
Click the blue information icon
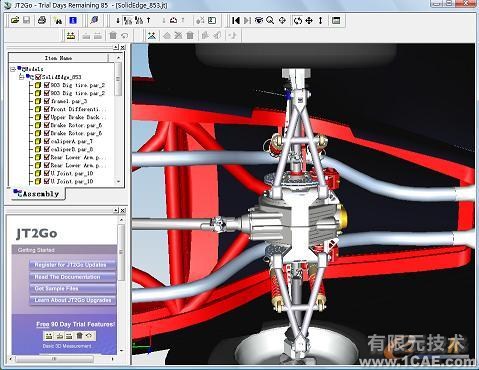(x=73, y=20)
